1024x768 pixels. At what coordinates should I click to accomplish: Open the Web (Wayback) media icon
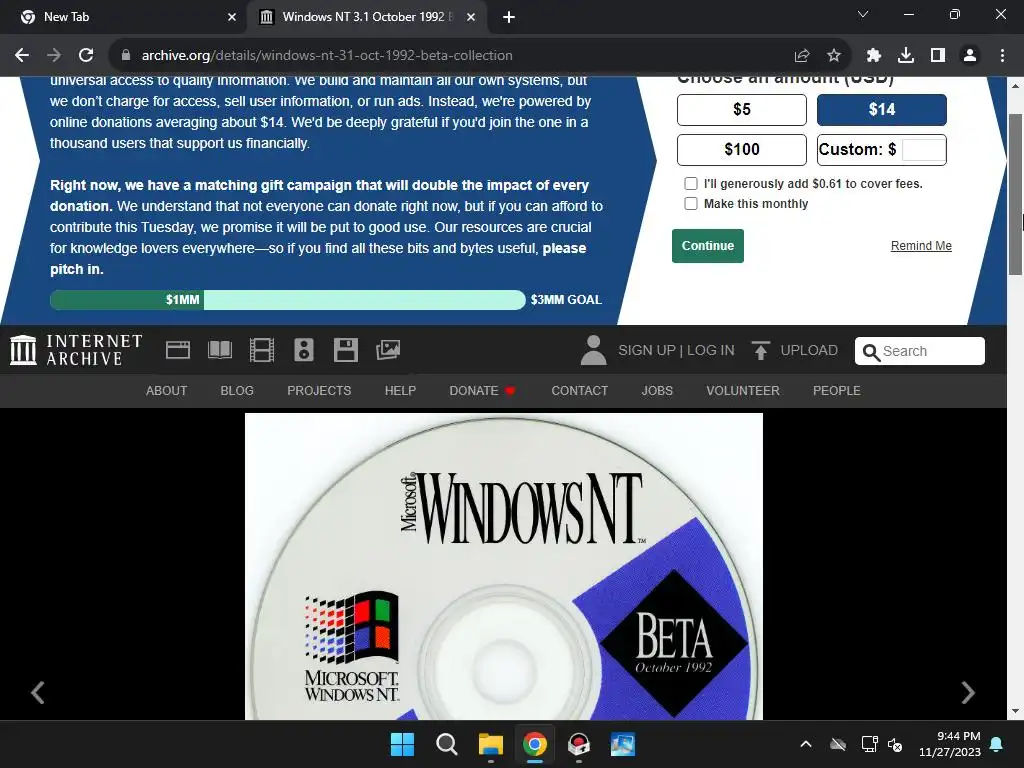point(178,350)
